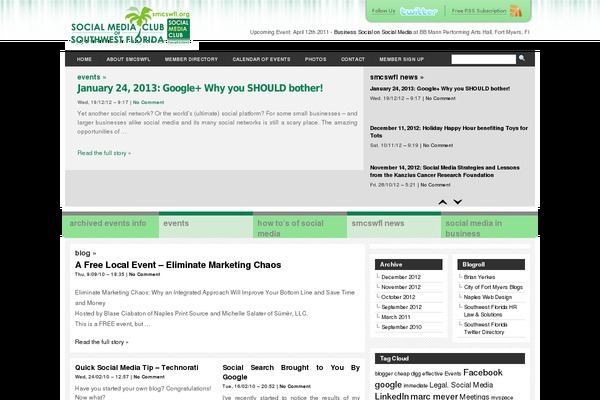Open Business Social on Social Media event link
Viewport: 600px width, 400px height.
point(373,32)
